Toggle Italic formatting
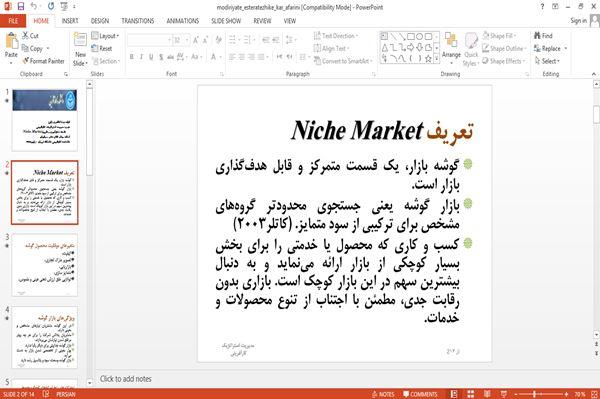The height and width of the screenshot is (399, 600). (141, 57)
